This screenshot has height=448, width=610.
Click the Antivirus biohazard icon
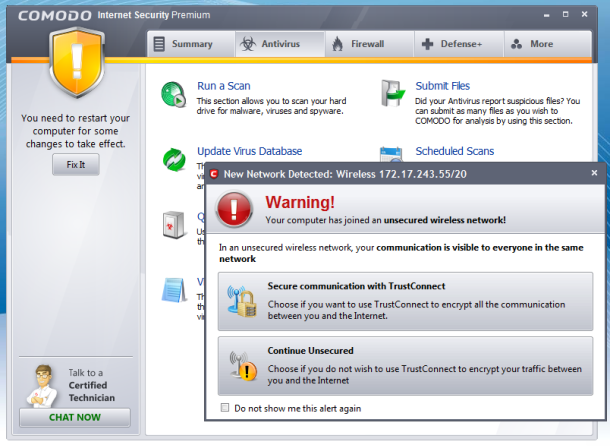coord(248,44)
